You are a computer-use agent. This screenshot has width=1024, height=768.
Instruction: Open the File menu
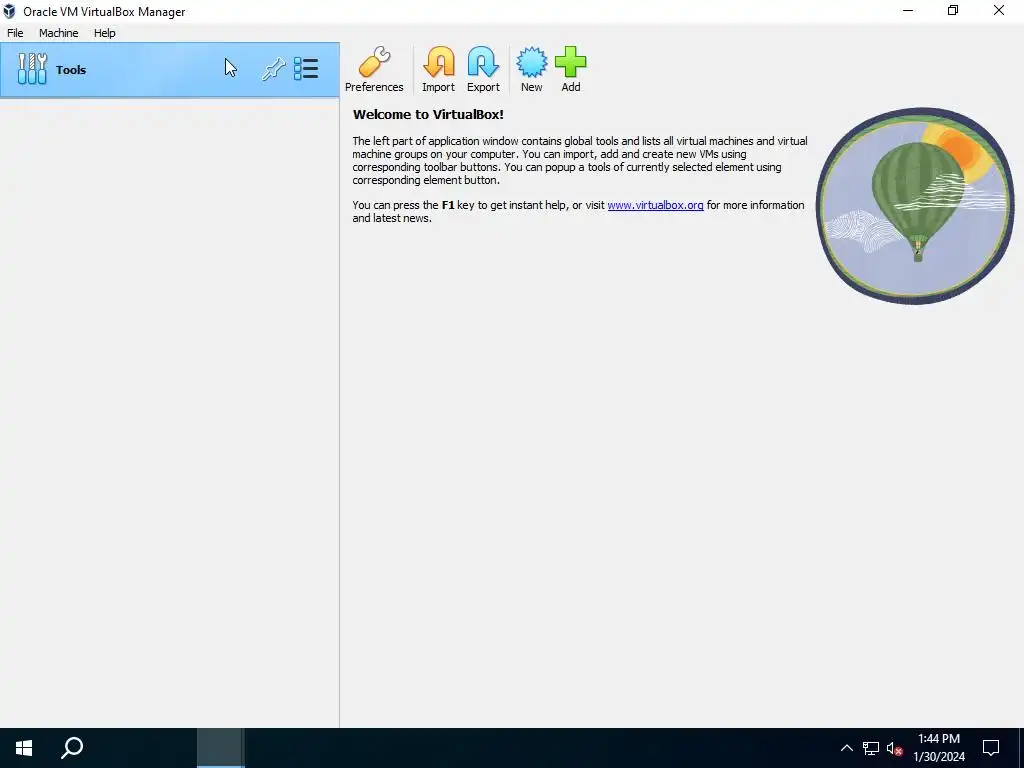pyautogui.click(x=15, y=33)
